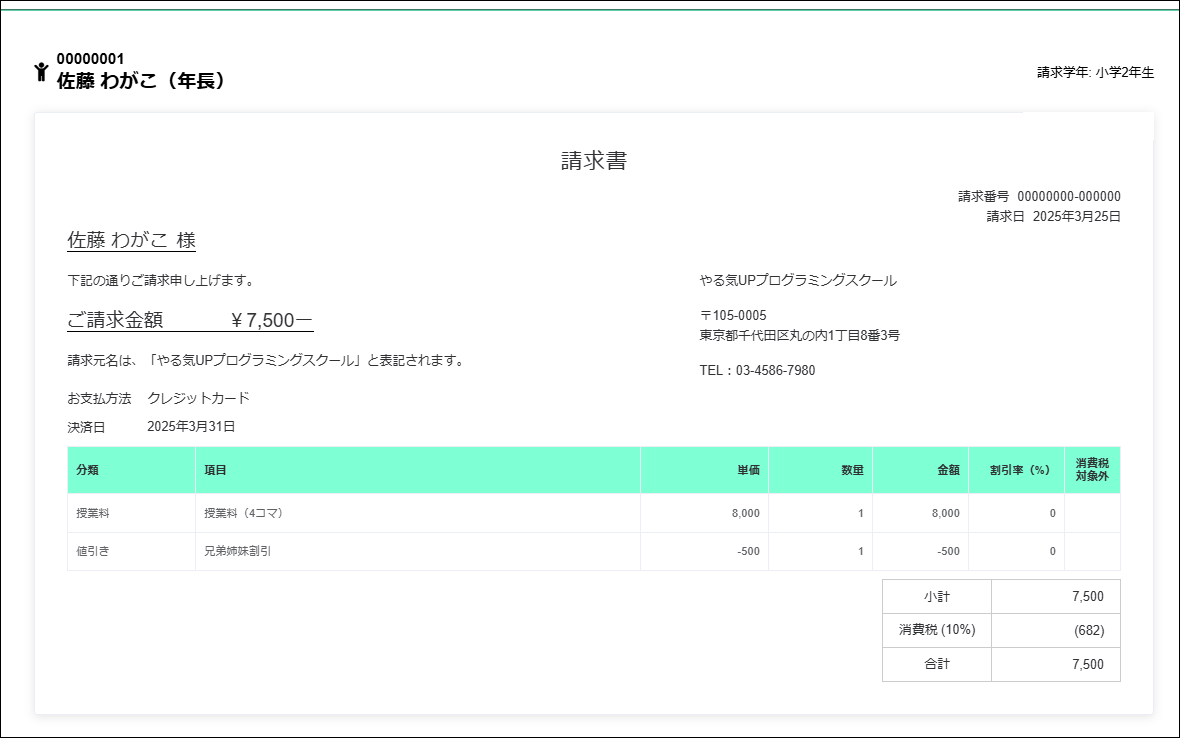The image size is (1180, 738).
Task: Click the 項目 column header
Action: click(x=215, y=470)
